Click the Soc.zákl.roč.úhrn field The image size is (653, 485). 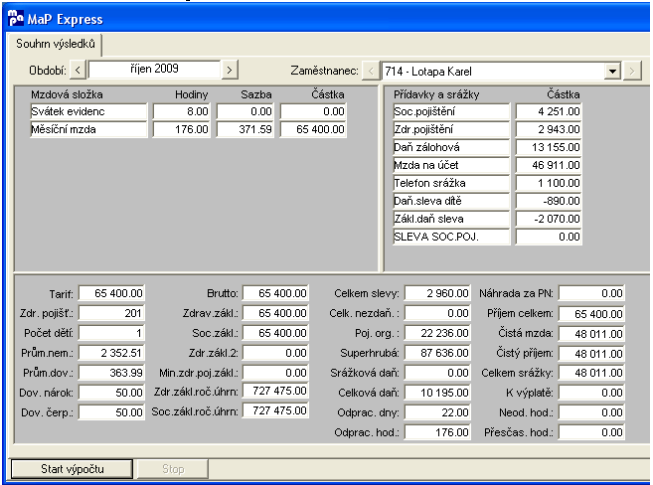tap(275, 411)
